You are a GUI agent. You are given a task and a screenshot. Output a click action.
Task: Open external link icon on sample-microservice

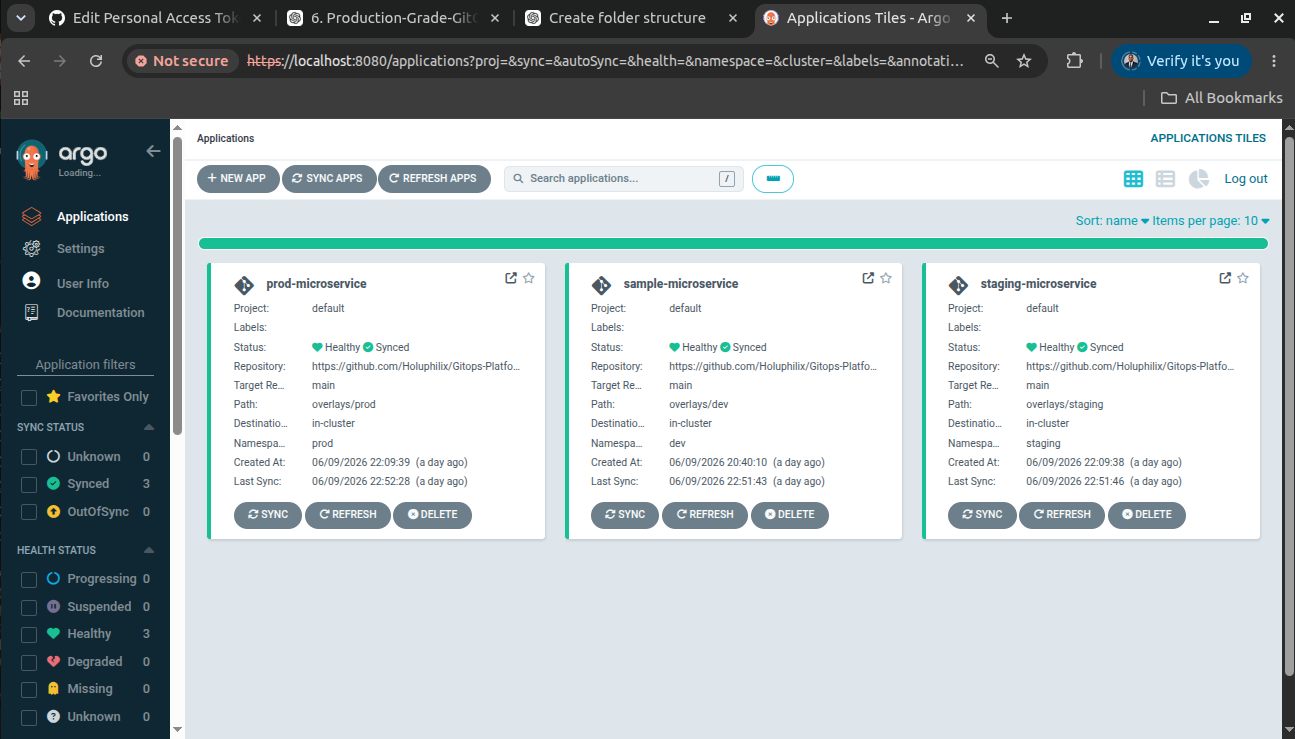[x=868, y=278]
